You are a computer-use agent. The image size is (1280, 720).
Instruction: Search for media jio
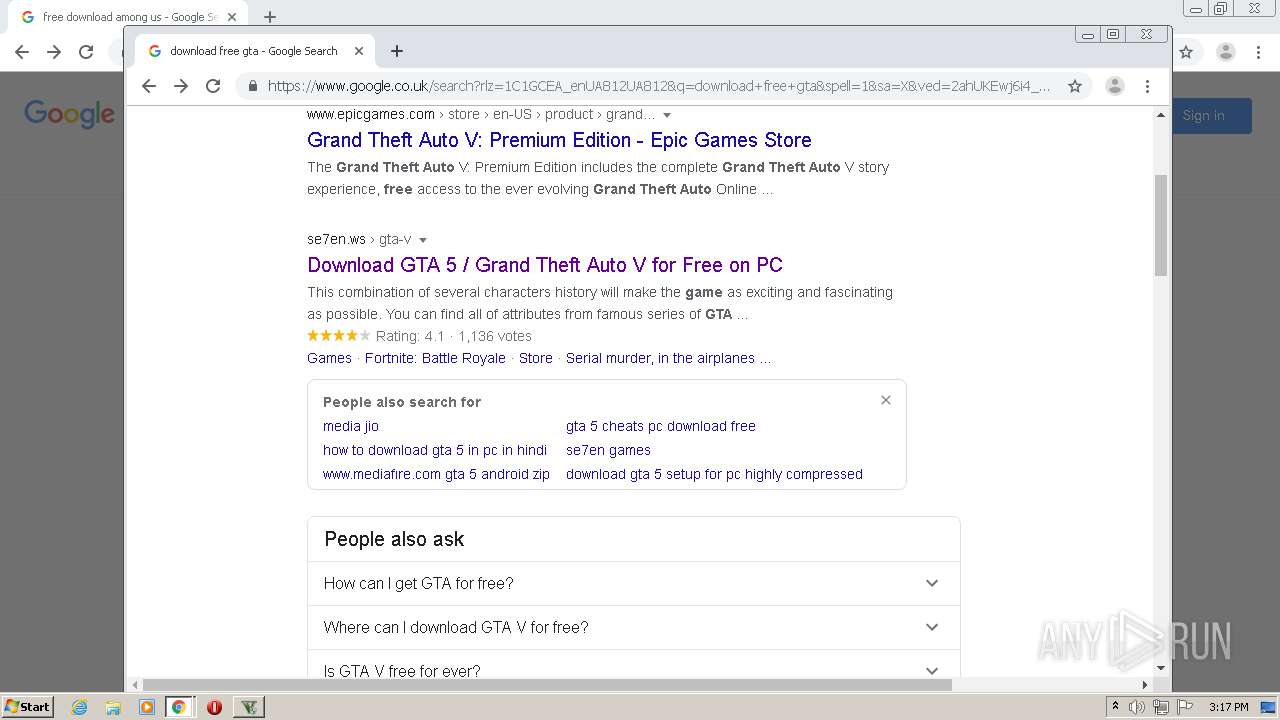tap(351, 426)
